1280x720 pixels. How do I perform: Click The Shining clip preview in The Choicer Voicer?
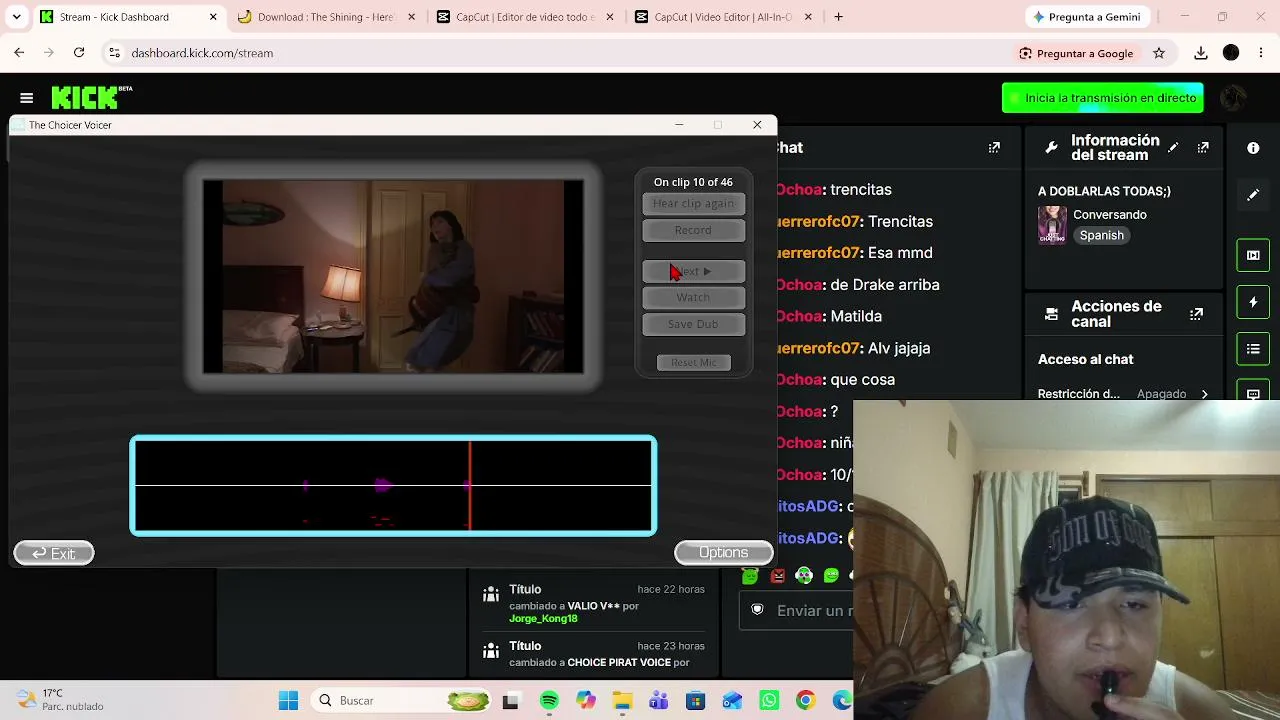[393, 277]
